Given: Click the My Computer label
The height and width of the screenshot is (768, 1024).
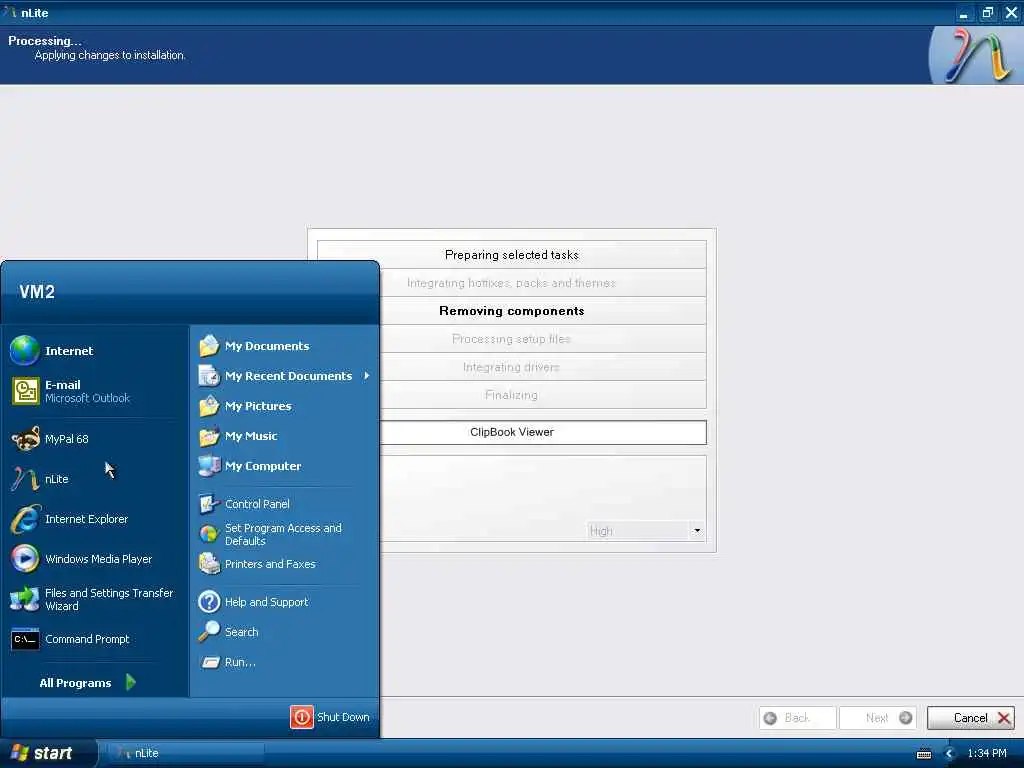Looking at the screenshot, I should [263, 466].
